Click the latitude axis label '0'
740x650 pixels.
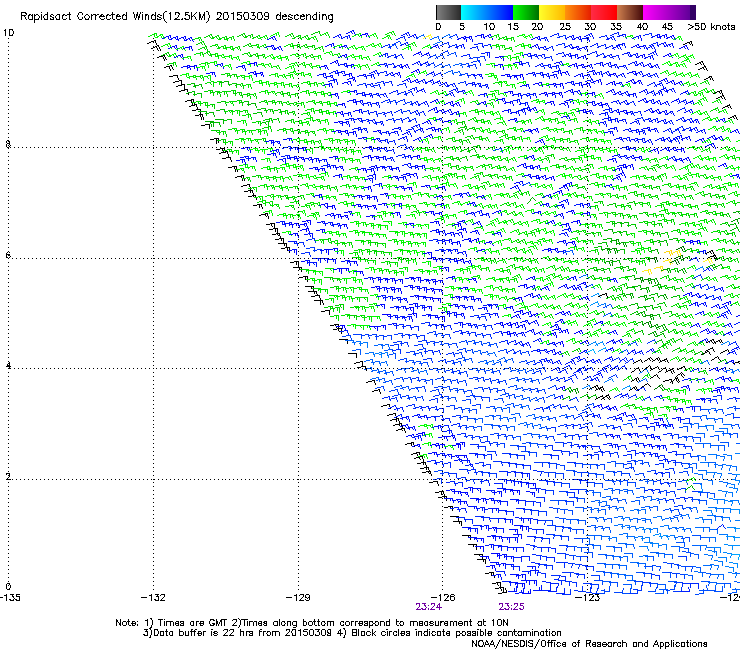pyautogui.click(x=8, y=587)
